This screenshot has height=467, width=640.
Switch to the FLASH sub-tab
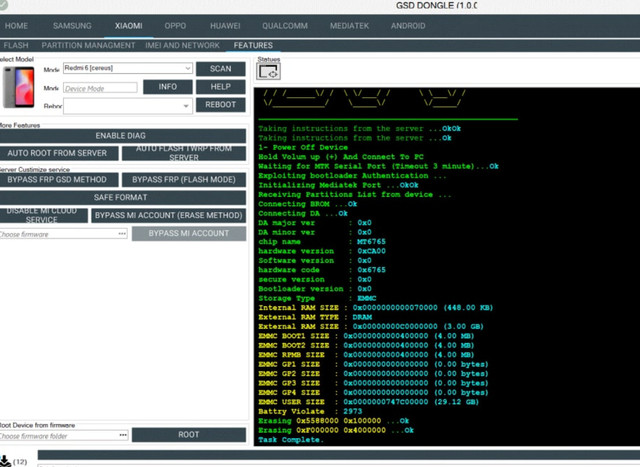click(16, 45)
